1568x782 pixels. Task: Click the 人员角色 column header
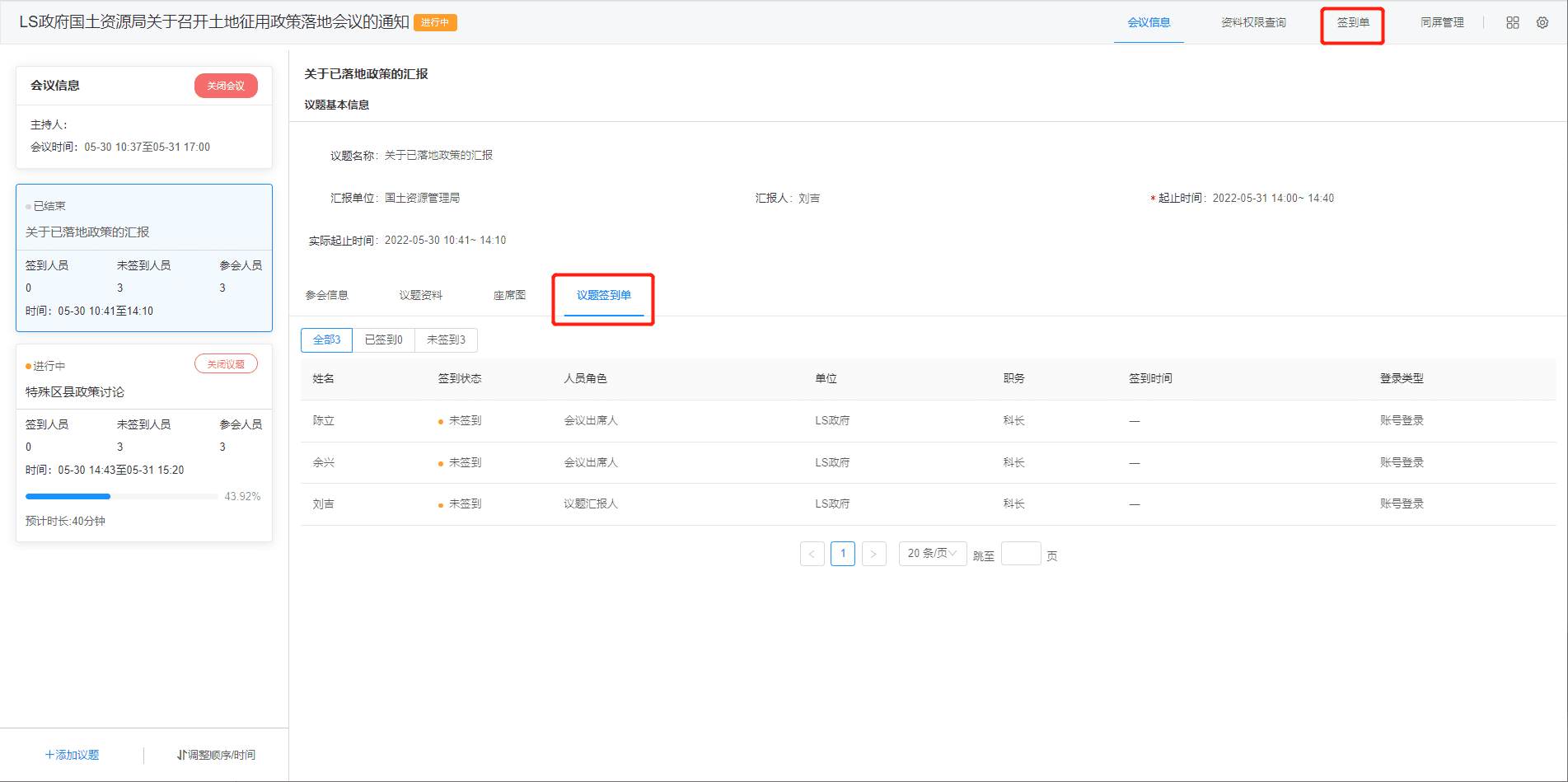[585, 379]
